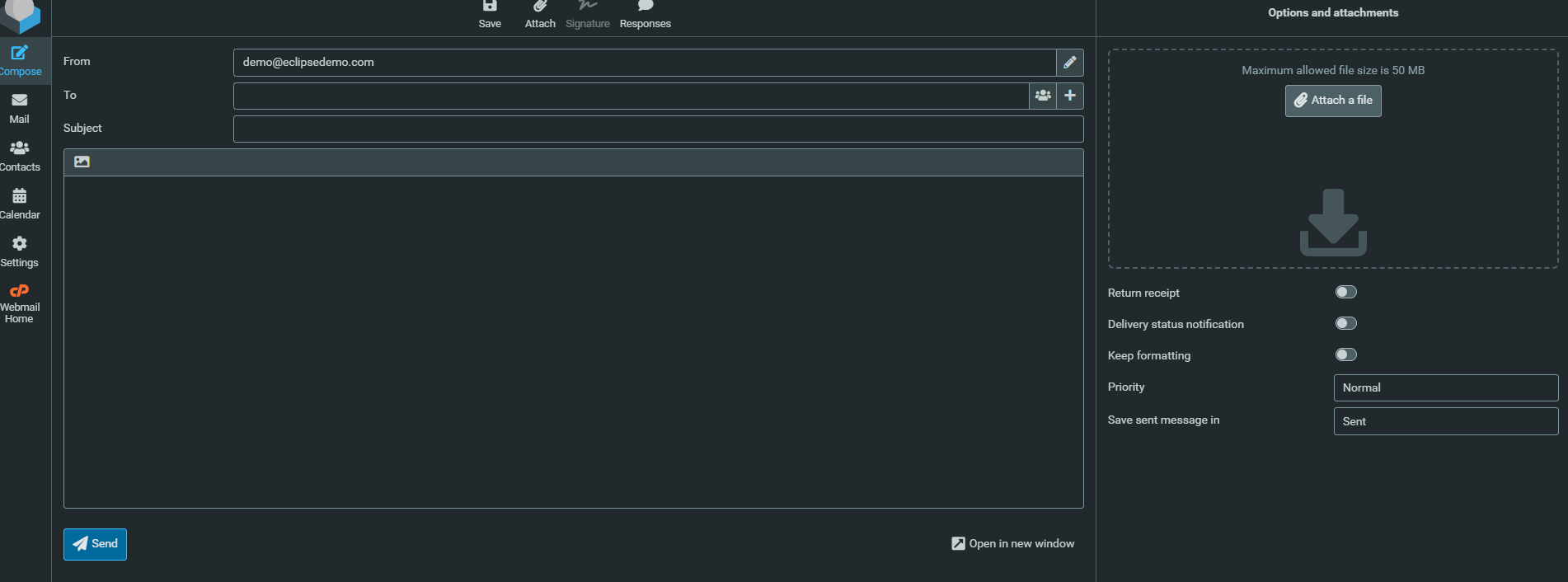1568x582 pixels.
Task: Enable the Return receipt toggle
Action: tap(1345, 293)
